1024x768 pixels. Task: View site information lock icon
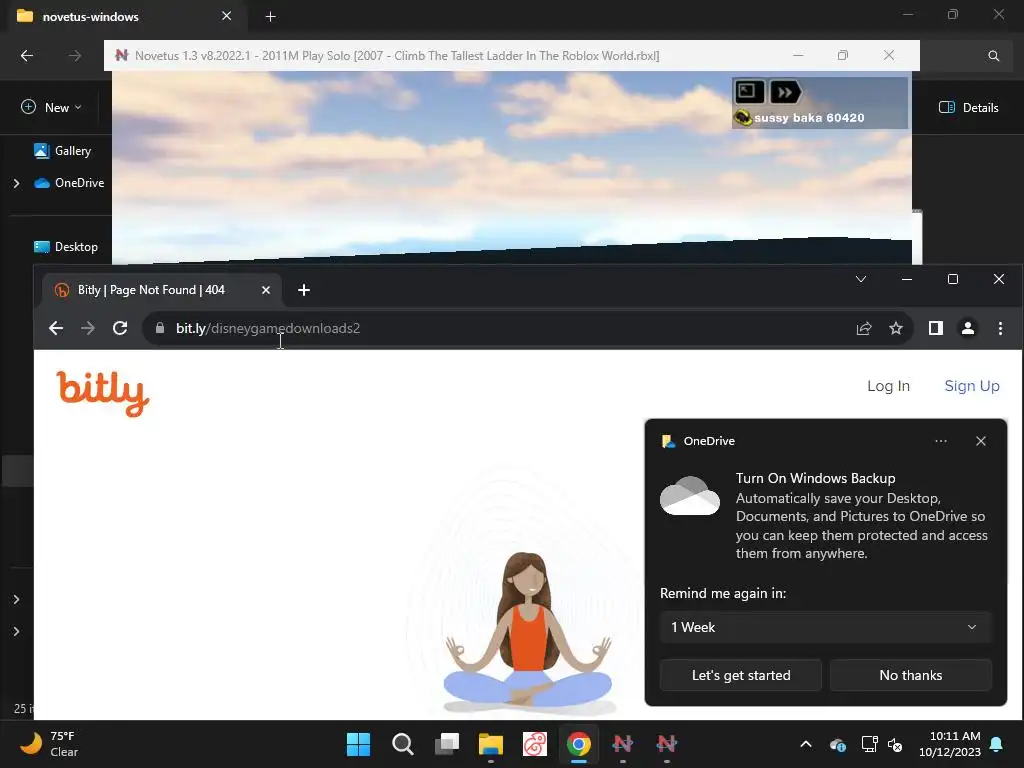160,328
